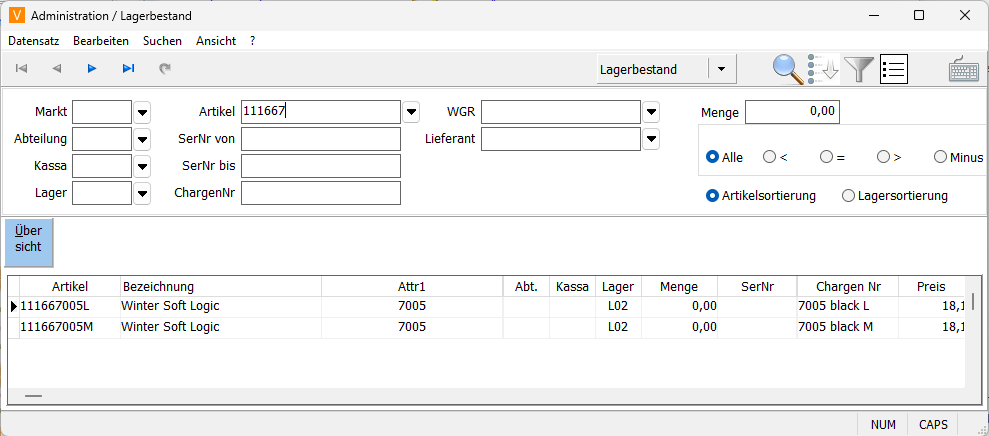Open the Lagerbestand view dropdown
This screenshot has width=989, height=436.
pyautogui.click(x=722, y=69)
